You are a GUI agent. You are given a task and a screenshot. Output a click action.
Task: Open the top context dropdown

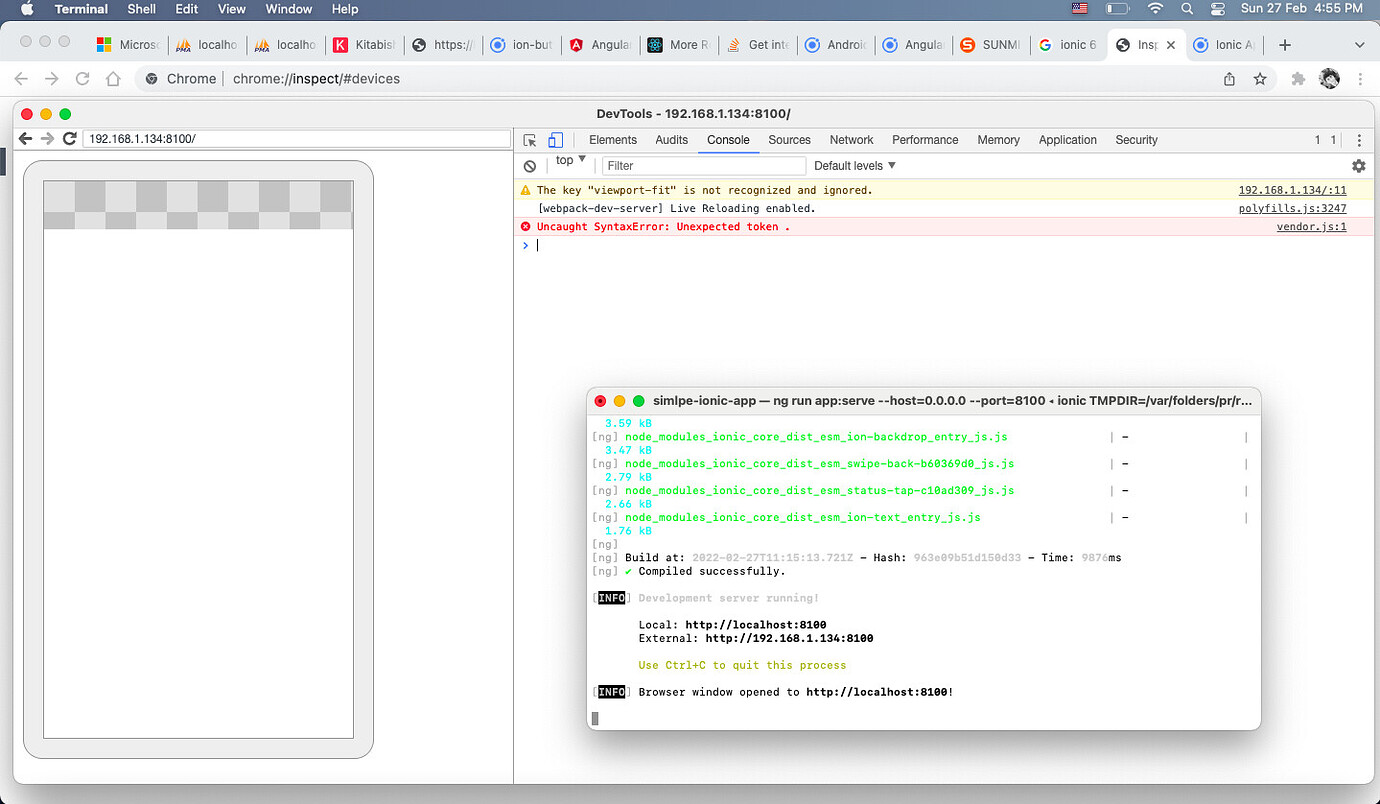pyautogui.click(x=571, y=161)
